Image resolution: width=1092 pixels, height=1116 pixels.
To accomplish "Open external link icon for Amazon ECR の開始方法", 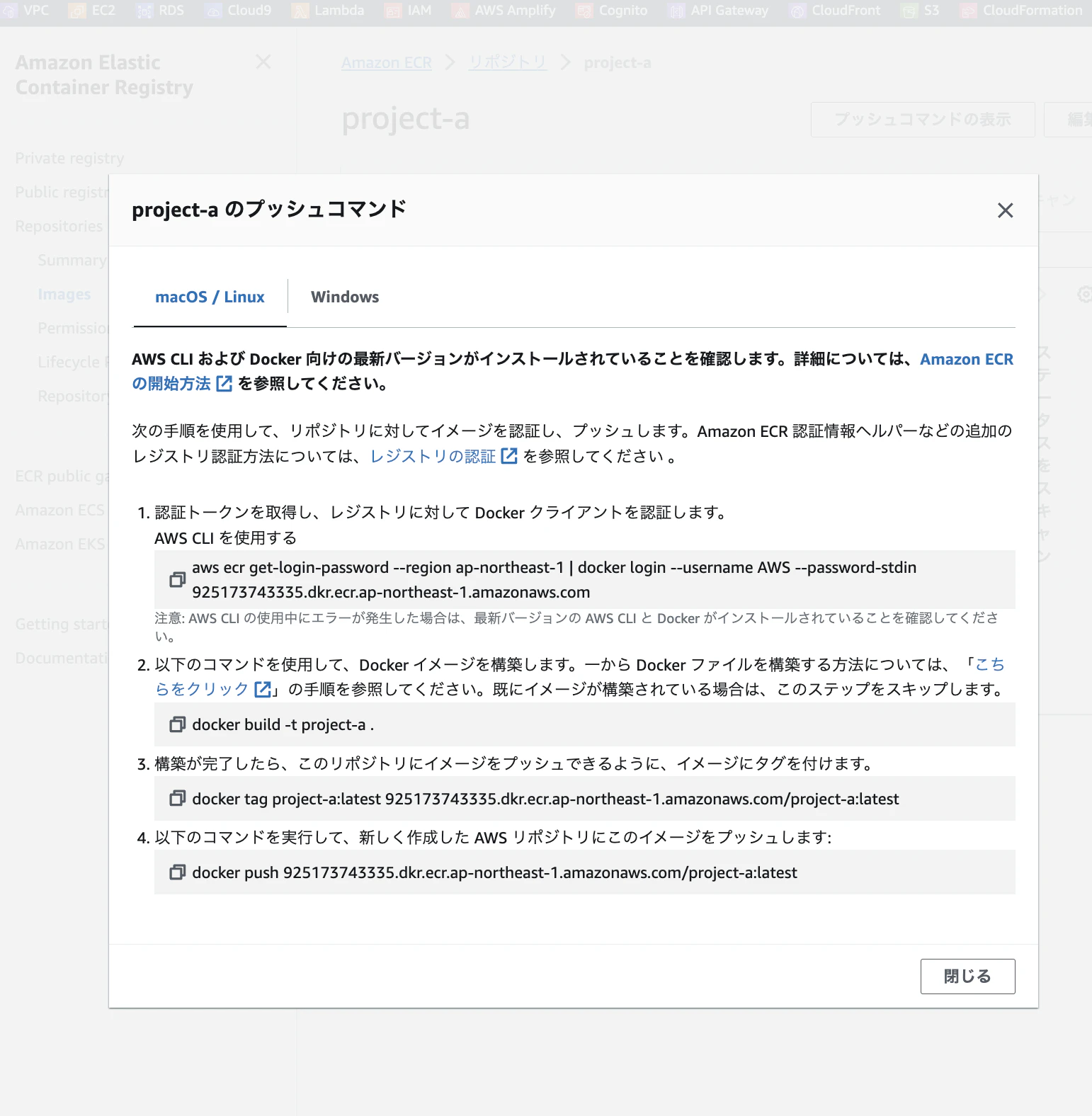I will coord(224,384).
